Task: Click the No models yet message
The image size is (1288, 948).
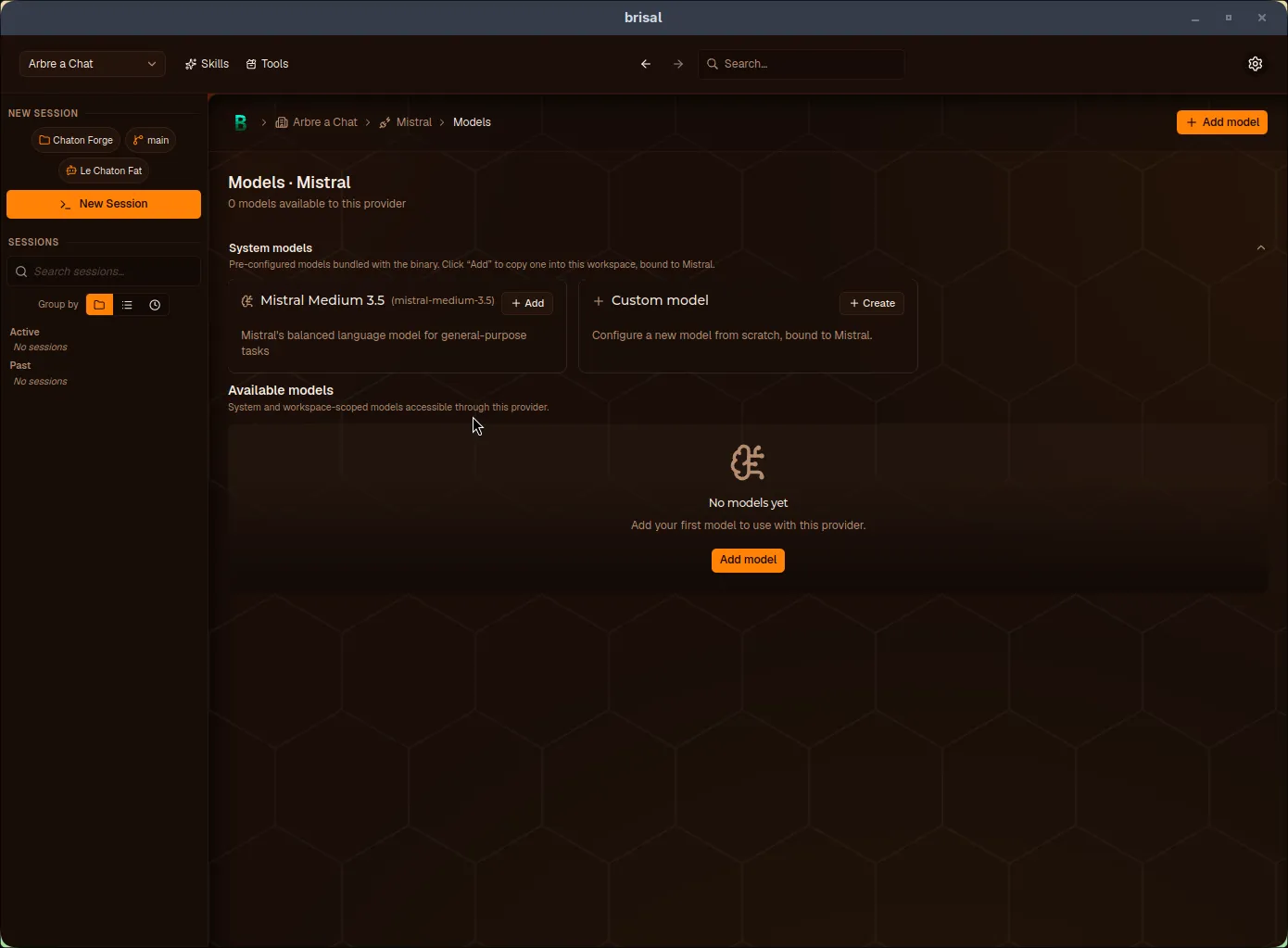Action: pos(748,503)
